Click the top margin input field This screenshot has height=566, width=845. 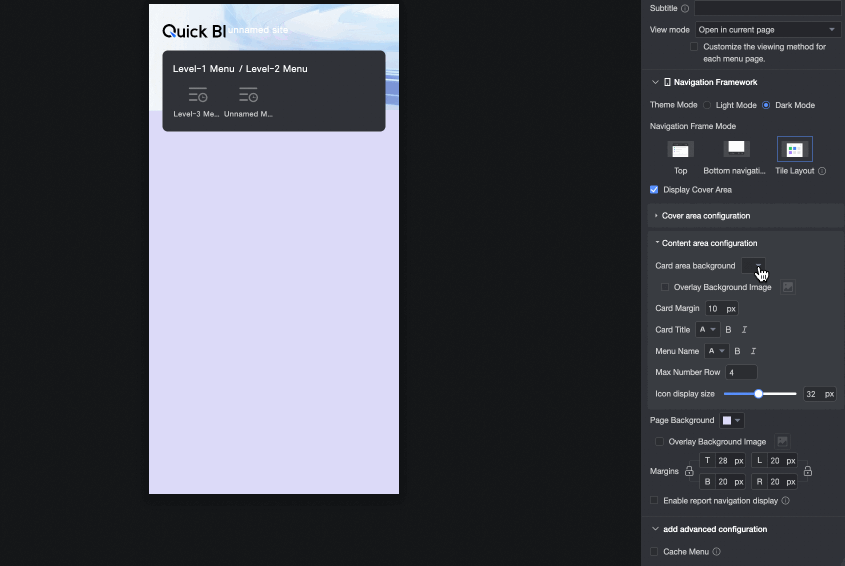click(x=723, y=461)
